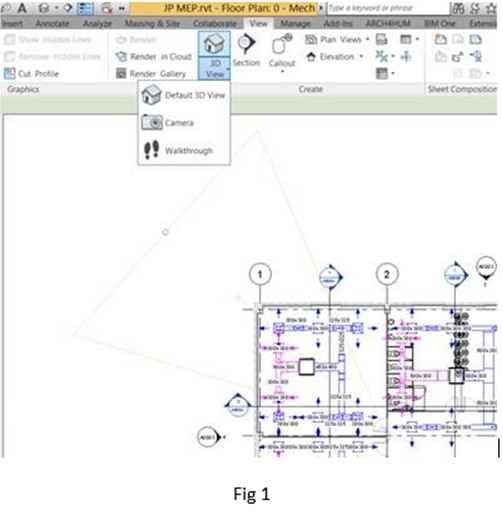The image size is (503, 514).
Task: Click Remove Hidden Lines button
Action: tap(52, 56)
